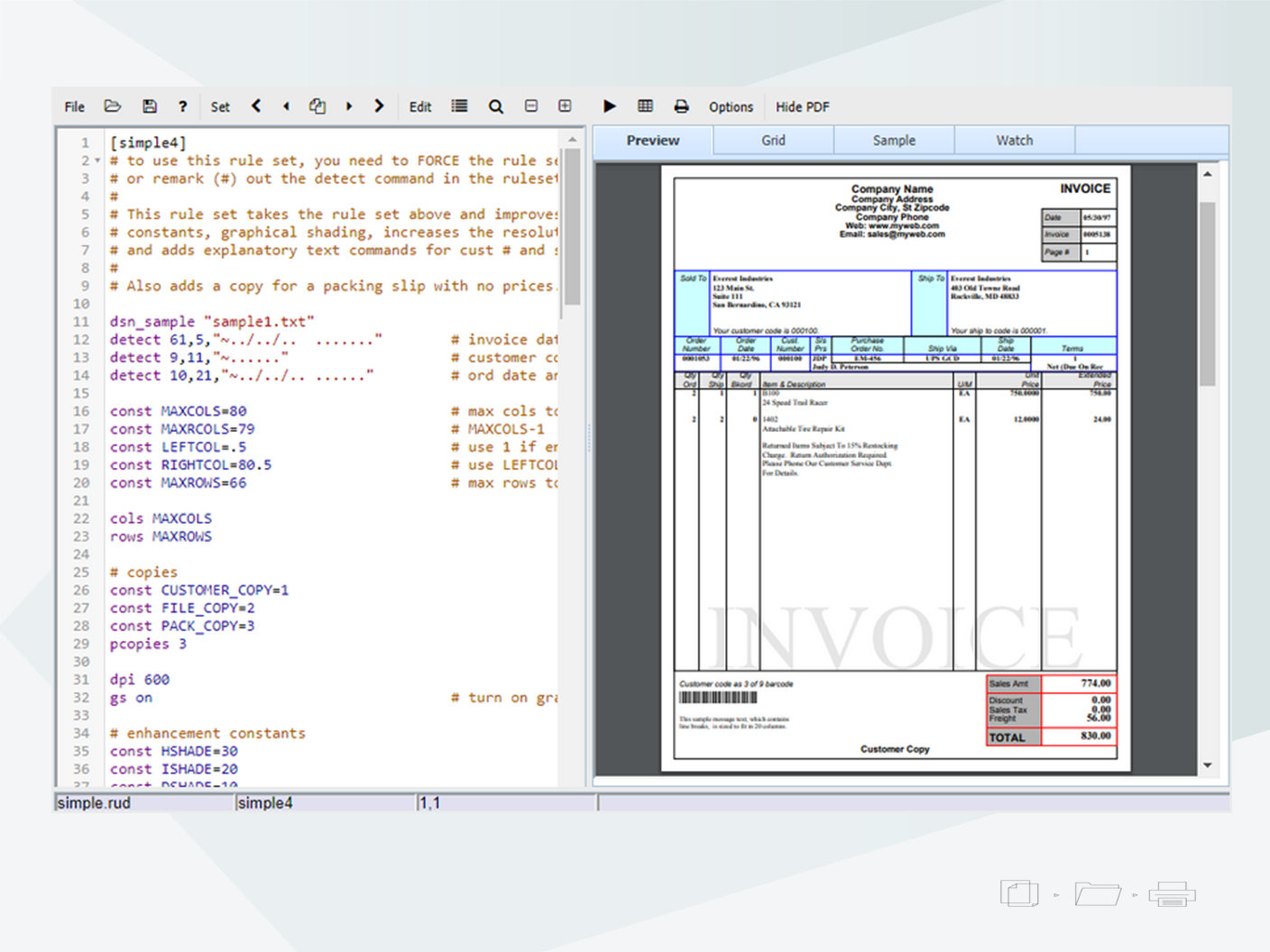The width and height of the screenshot is (1270, 952).
Task: Click the rows MAXROWS line
Action: (x=161, y=536)
